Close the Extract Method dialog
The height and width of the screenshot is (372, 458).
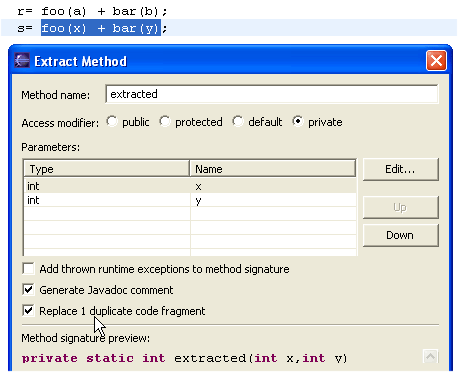click(x=436, y=61)
